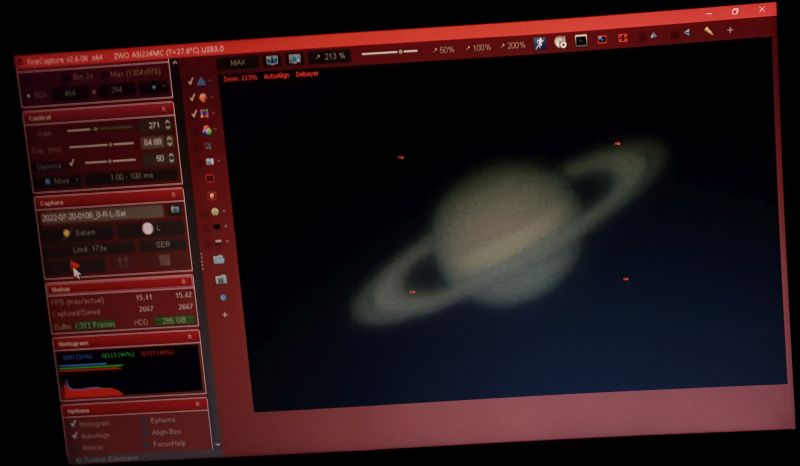Viewport: 800px width, 466px height.
Task: Open the SER file format dropdown
Action: point(164,245)
